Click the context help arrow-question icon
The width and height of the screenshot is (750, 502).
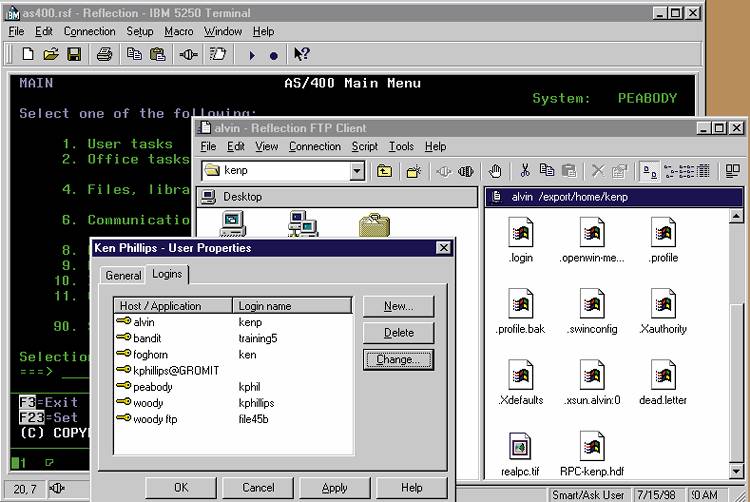tap(301, 54)
